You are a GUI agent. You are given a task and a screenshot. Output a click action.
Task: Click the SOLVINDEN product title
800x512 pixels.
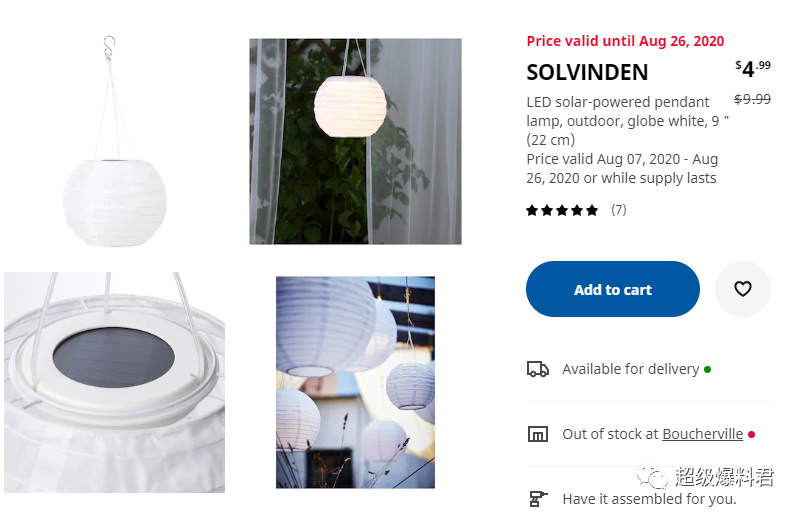click(x=587, y=72)
